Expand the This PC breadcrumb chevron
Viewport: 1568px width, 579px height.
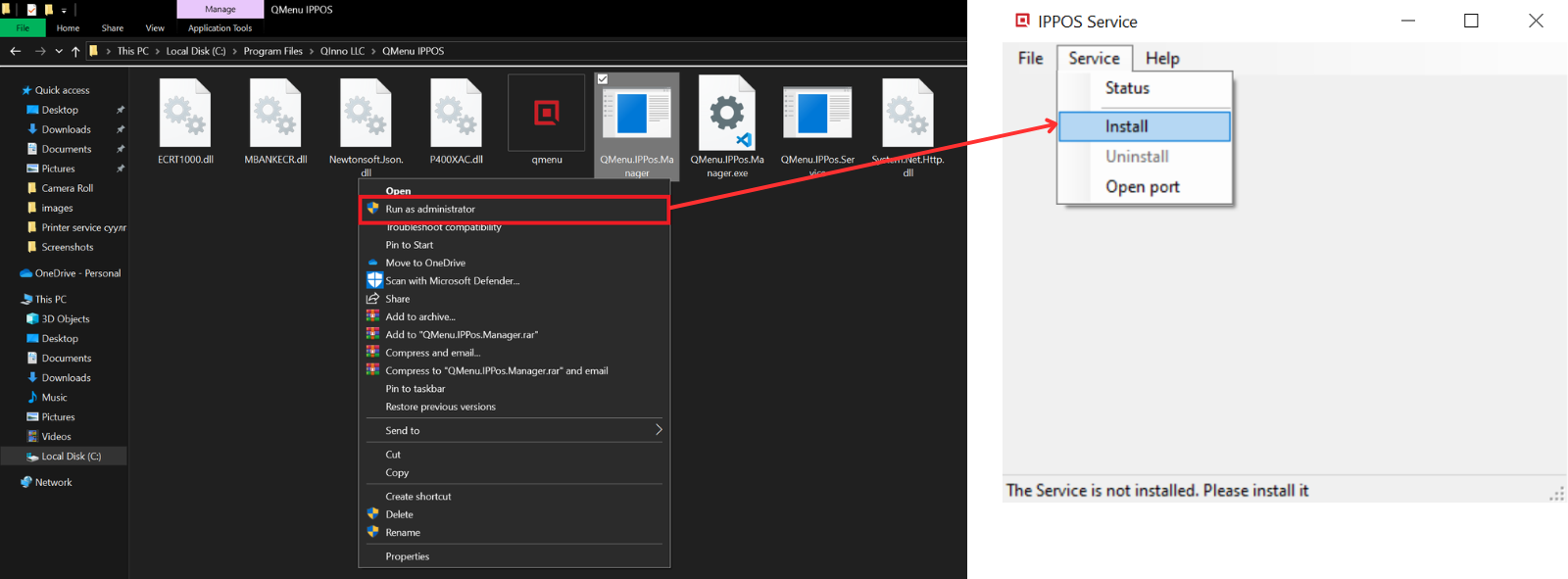[157, 51]
